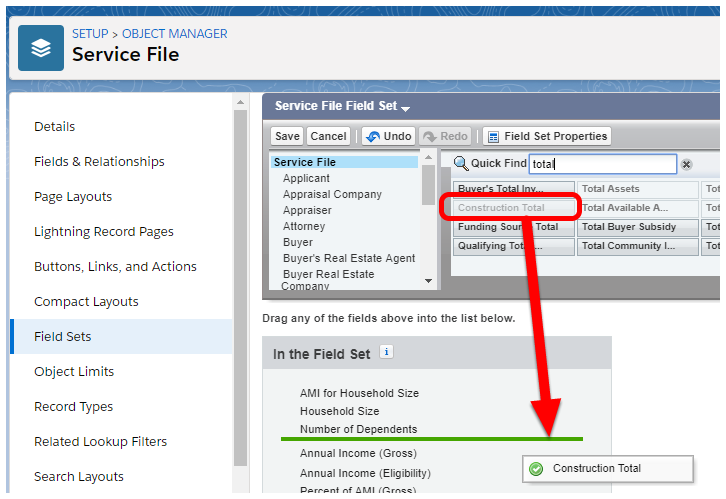The height and width of the screenshot is (499, 726).
Task: Select Annual Income (Eligibility) row
Action: (x=365, y=473)
